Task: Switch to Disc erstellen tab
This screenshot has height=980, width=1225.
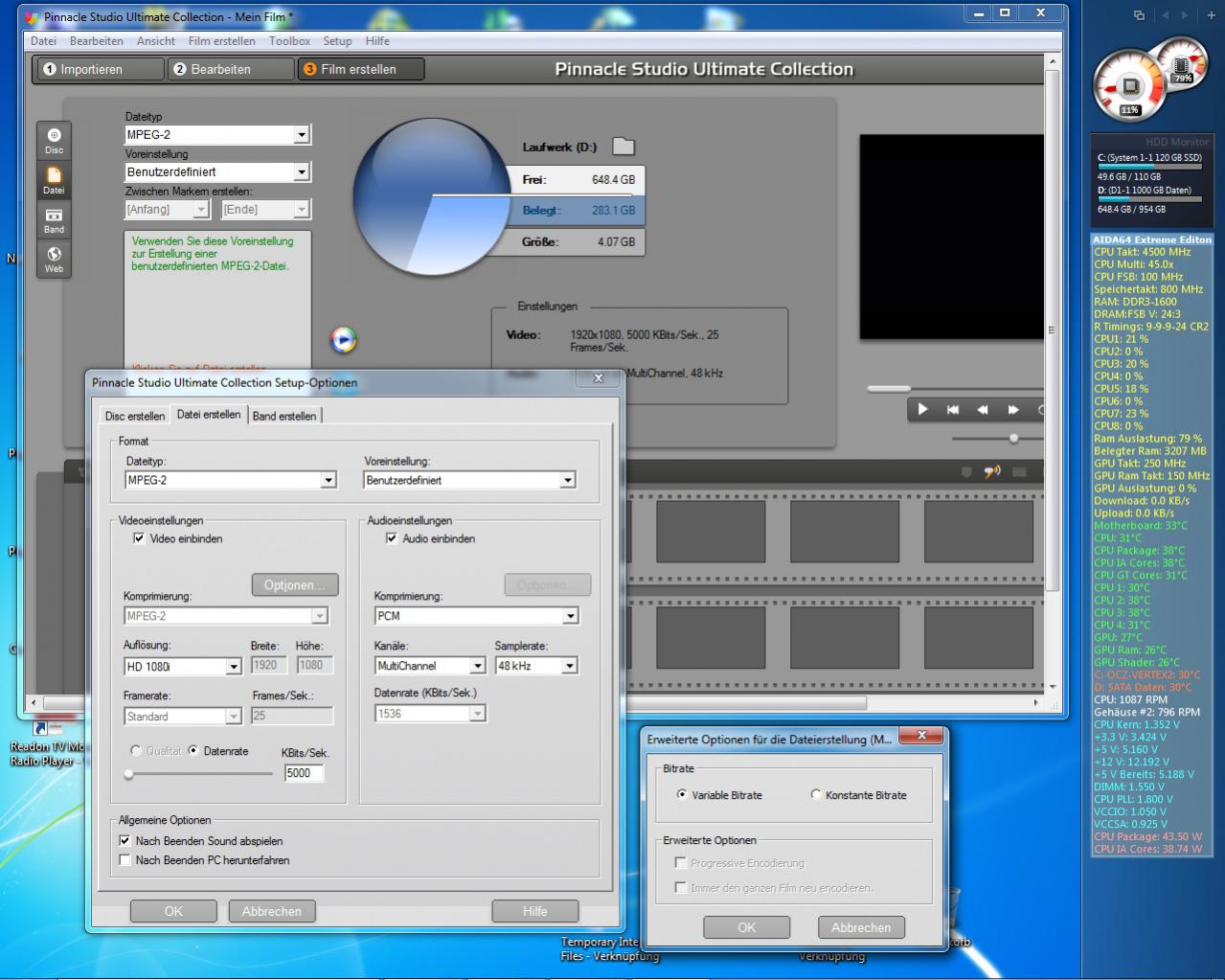Action: pyautogui.click(x=135, y=416)
